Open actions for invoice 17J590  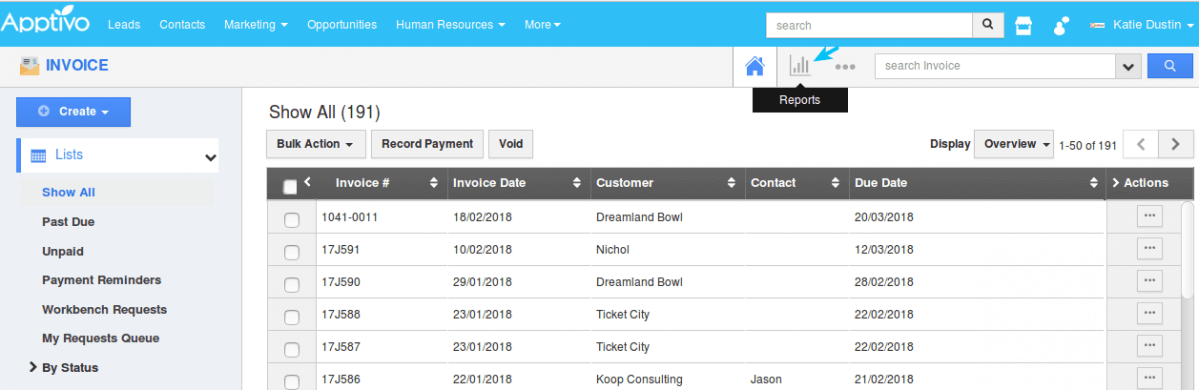1149,281
